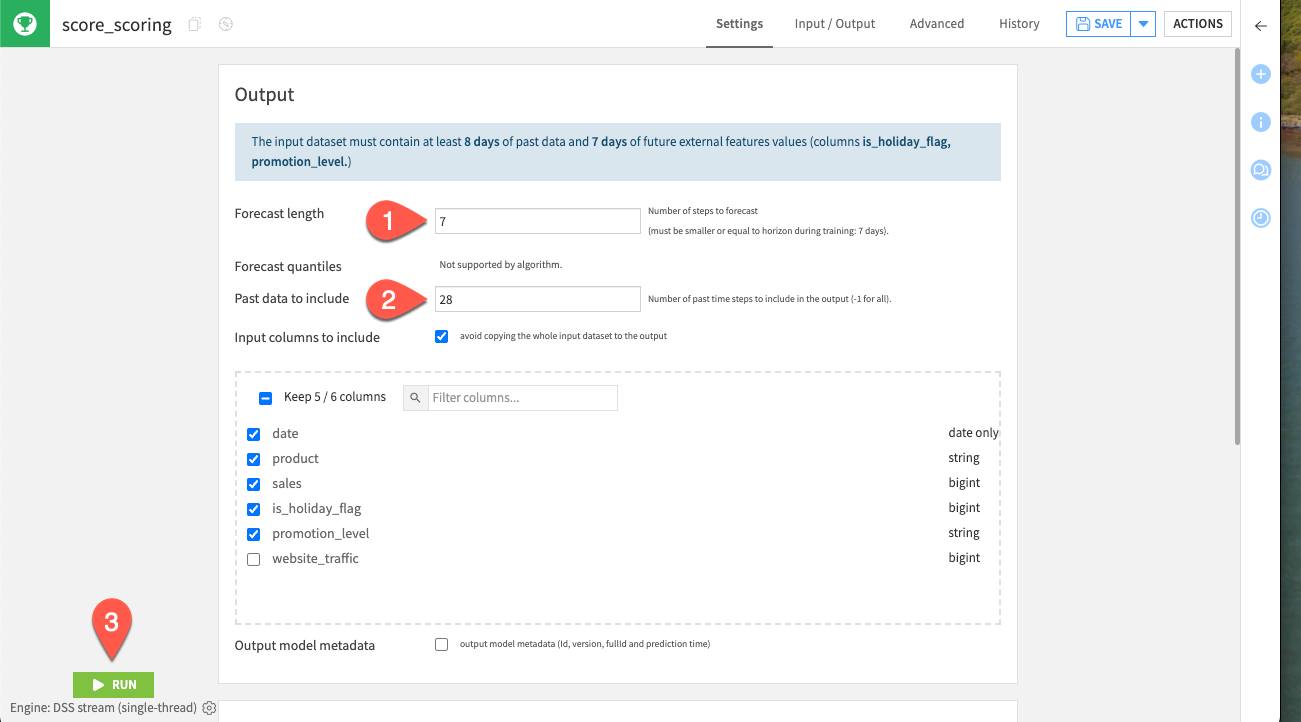Open the History tab
The width and height of the screenshot is (1301, 722).
tap(1018, 23)
